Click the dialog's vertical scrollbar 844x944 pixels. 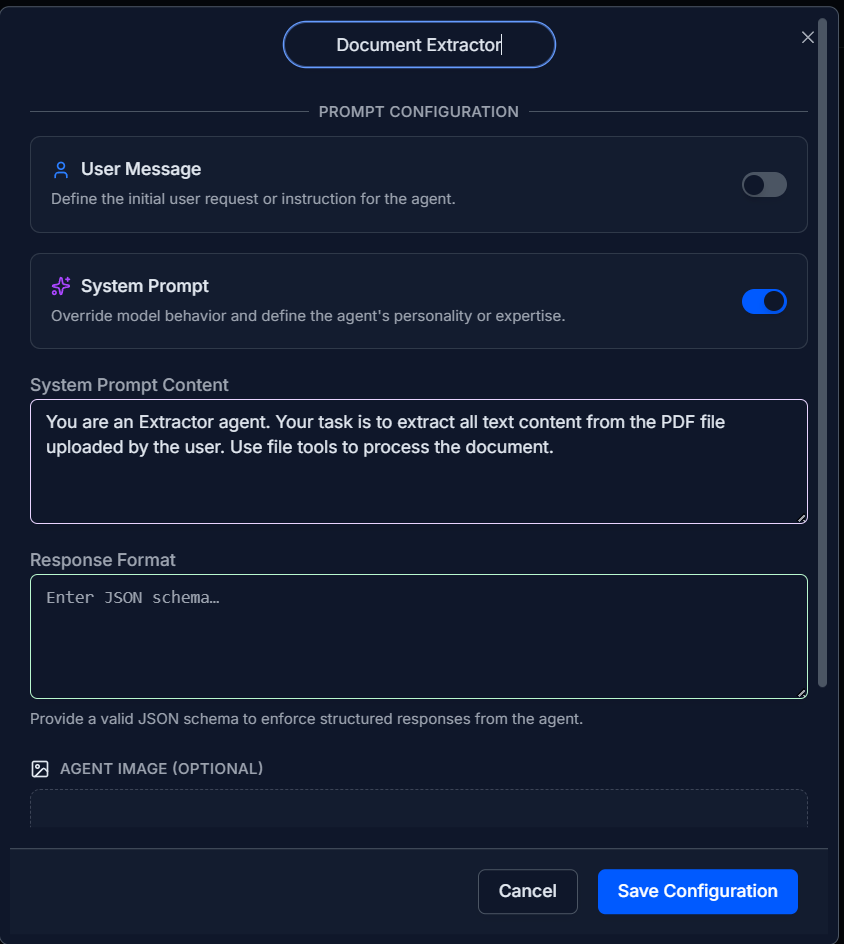tap(822, 350)
